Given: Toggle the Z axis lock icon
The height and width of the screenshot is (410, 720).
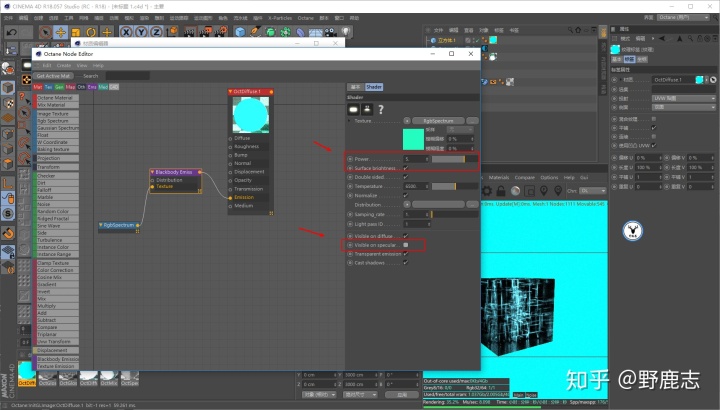Looking at the screenshot, I should click(157, 32).
